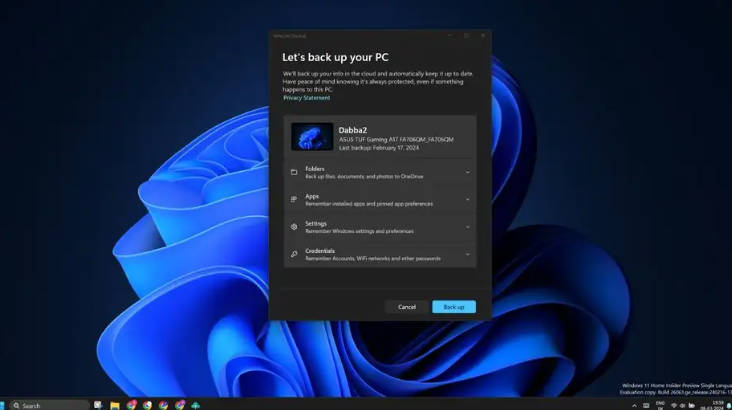Click the key icon beside Credentials
732x410 pixels.
(x=294, y=254)
